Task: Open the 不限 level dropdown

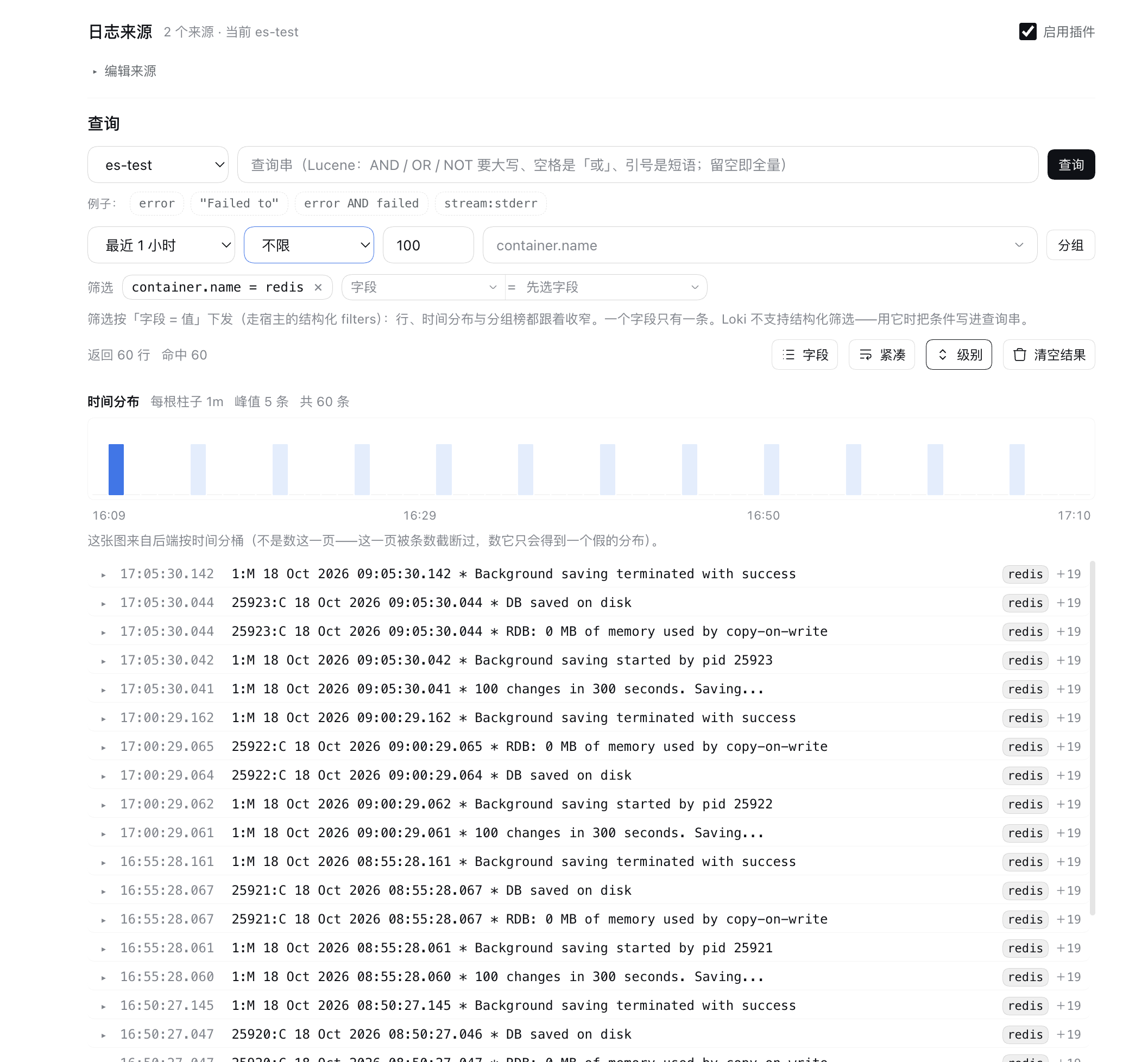Action: (308, 245)
